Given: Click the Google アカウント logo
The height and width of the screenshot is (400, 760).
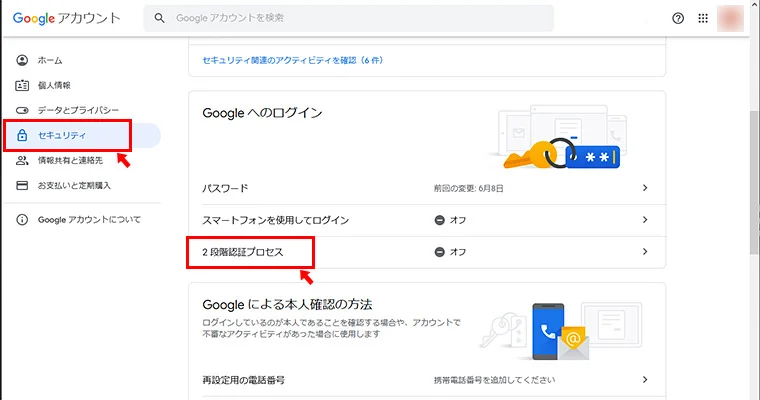Looking at the screenshot, I should pyautogui.click(x=66, y=18).
